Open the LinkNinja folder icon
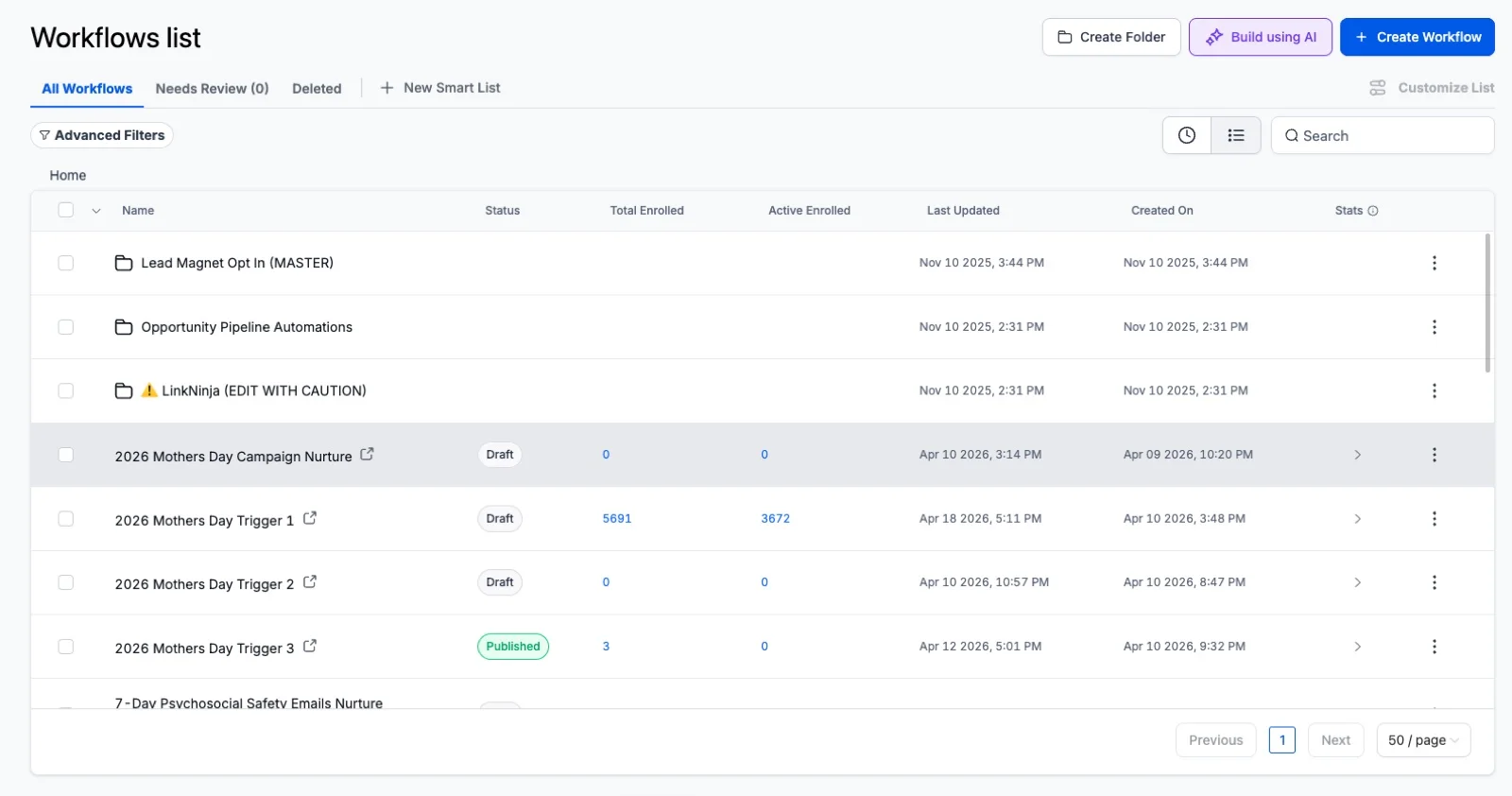The image size is (1512, 796). 124,390
